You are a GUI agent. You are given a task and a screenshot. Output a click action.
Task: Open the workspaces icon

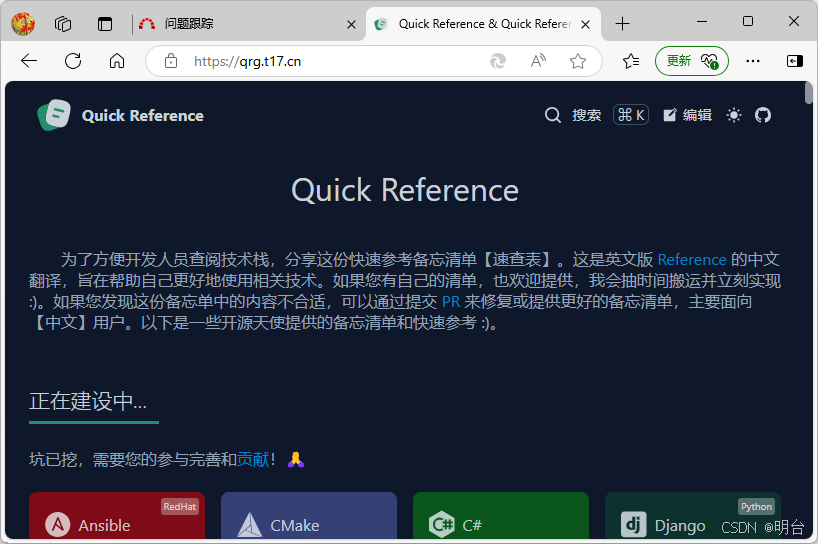point(63,24)
